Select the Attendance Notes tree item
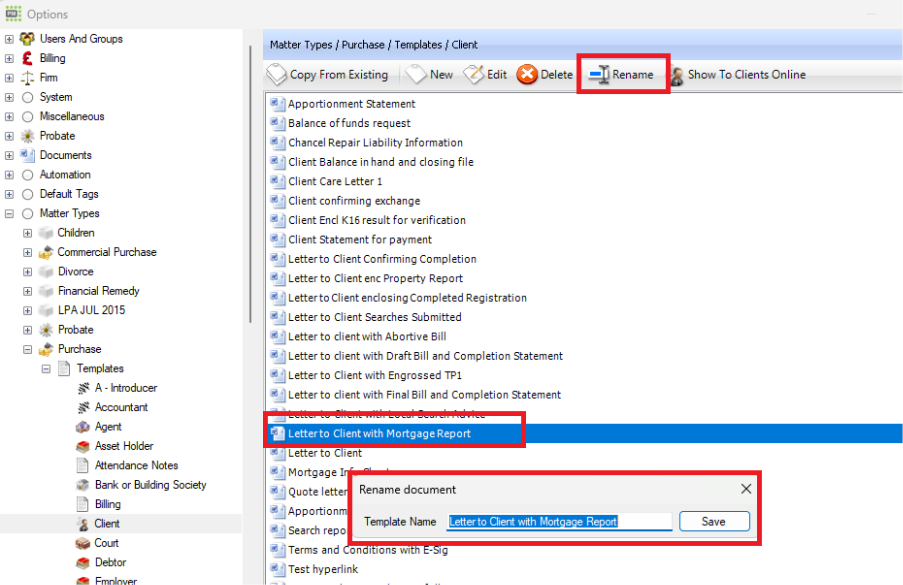Image resolution: width=903 pixels, height=585 pixels. 136,465
